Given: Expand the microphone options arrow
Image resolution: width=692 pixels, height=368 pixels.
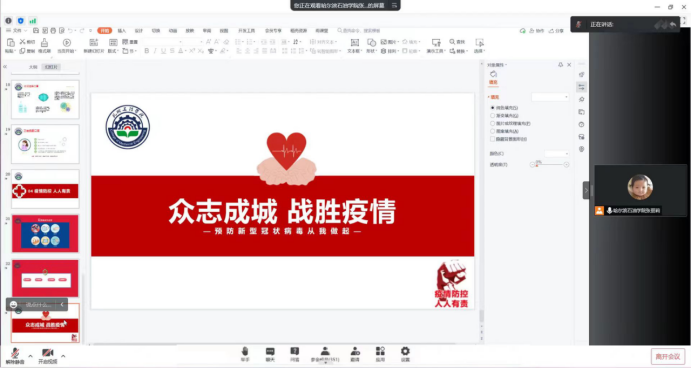Looking at the screenshot, I should click(30, 356).
